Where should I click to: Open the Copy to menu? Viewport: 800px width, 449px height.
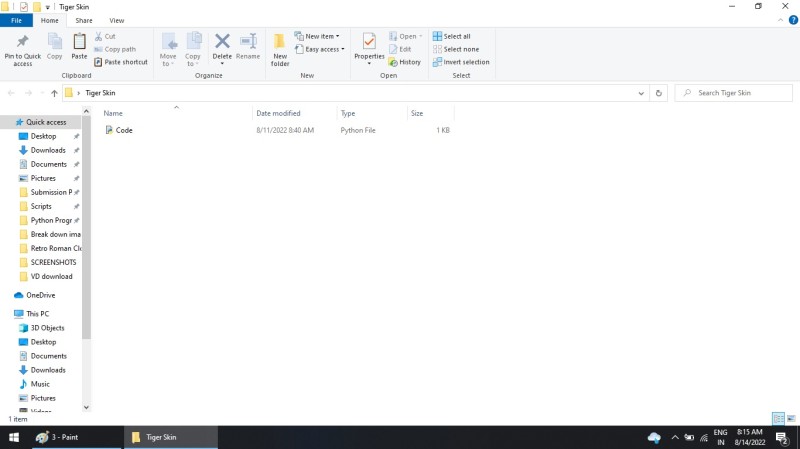tap(193, 49)
